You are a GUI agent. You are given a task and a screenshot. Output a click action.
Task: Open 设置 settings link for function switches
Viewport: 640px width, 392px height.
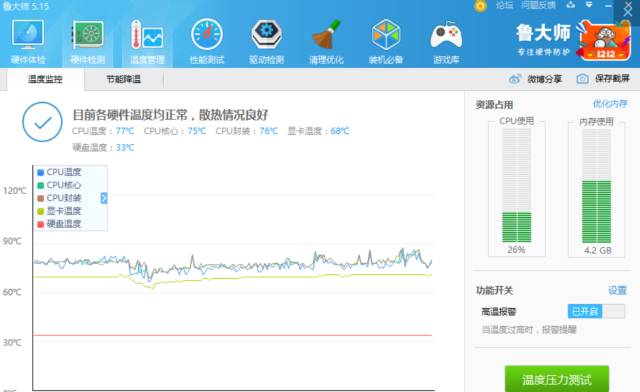617,290
